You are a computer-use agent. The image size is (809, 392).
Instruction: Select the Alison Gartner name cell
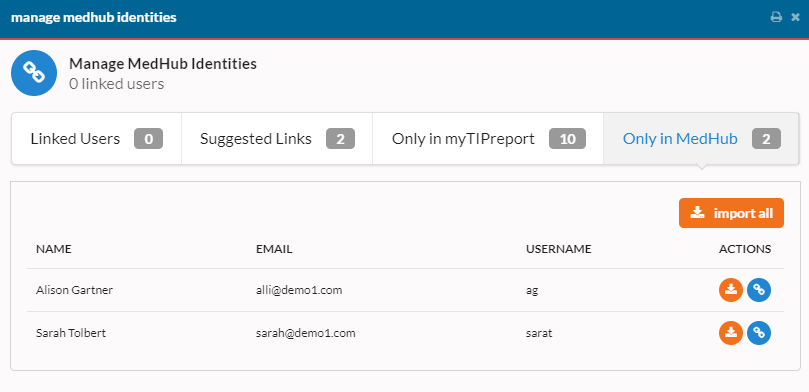pyautogui.click(x=74, y=290)
